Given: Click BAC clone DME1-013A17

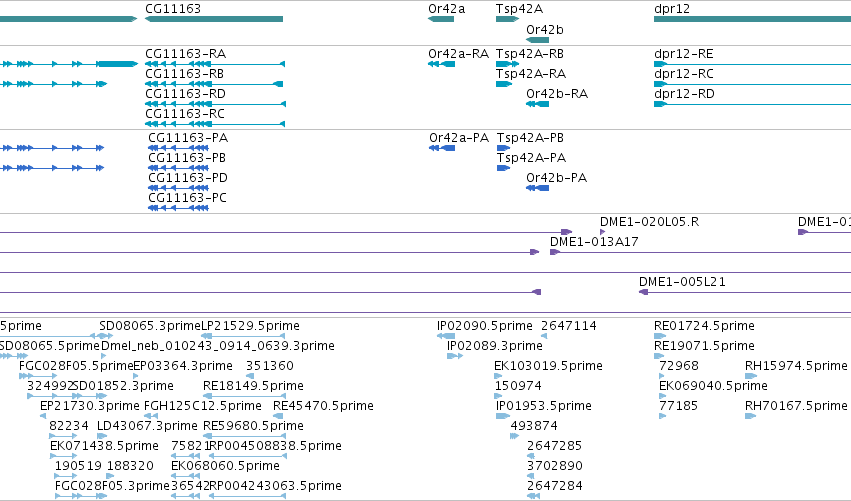Looking at the screenshot, I should click(594, 242).
